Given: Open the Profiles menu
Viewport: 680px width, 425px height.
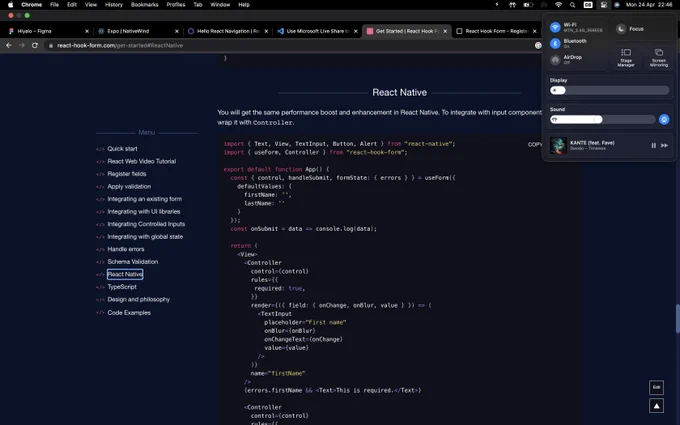Looking at the screenshot, I should [x=176, y=5].
